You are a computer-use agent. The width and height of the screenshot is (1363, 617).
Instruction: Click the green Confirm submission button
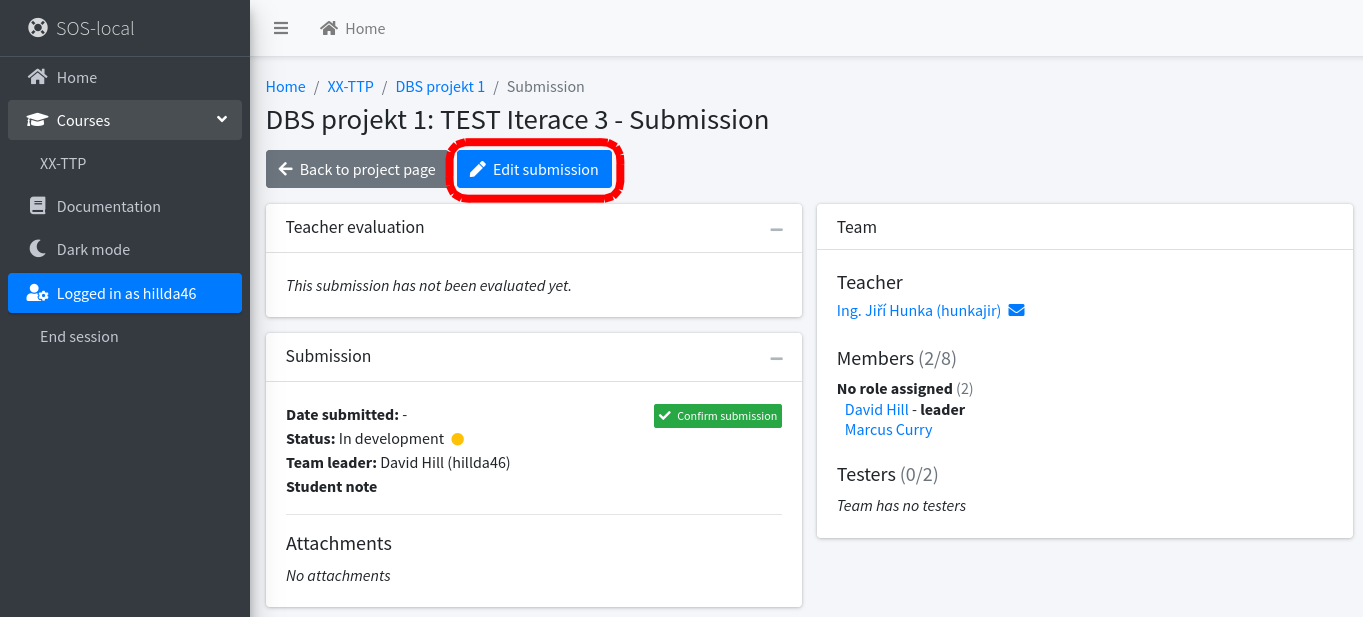[x=718, y=416]
